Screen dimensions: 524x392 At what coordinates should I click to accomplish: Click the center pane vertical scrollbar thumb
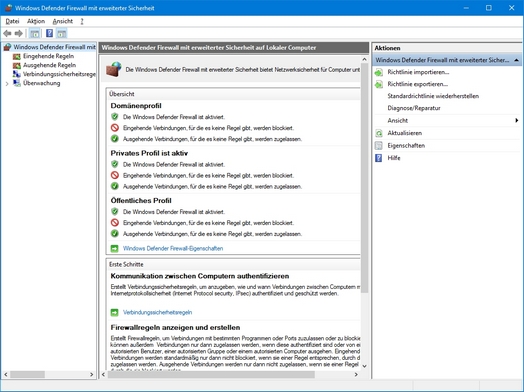pos(364,178)
